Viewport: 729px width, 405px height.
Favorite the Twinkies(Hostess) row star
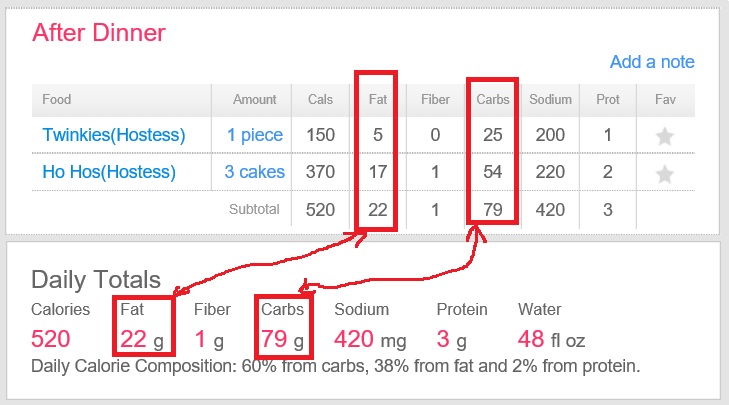664,135
